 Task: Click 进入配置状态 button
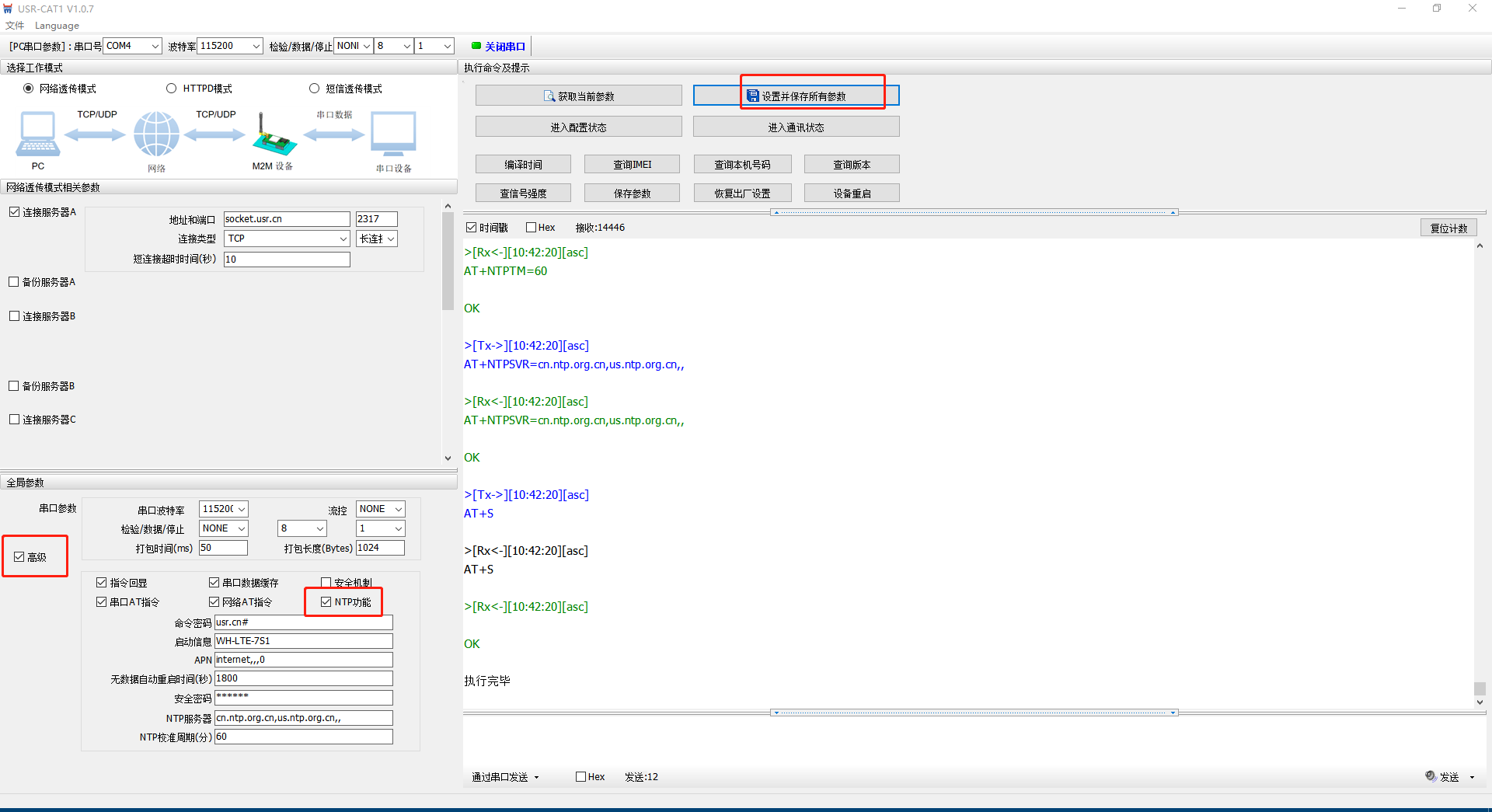point(578,127)
